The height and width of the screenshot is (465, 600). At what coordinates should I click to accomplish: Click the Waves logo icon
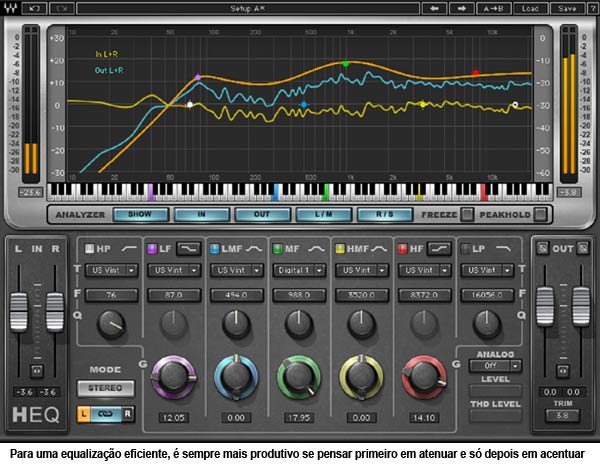10,8
